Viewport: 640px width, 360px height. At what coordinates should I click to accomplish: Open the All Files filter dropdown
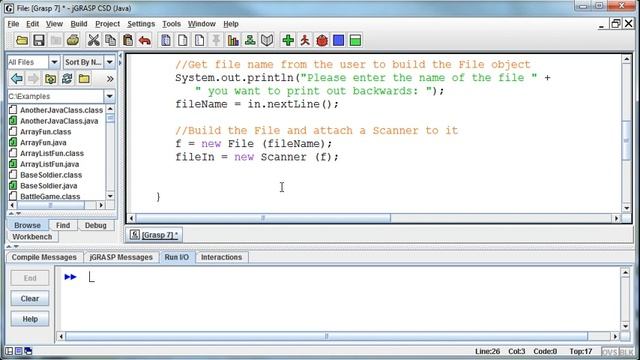tap(54, 62)
